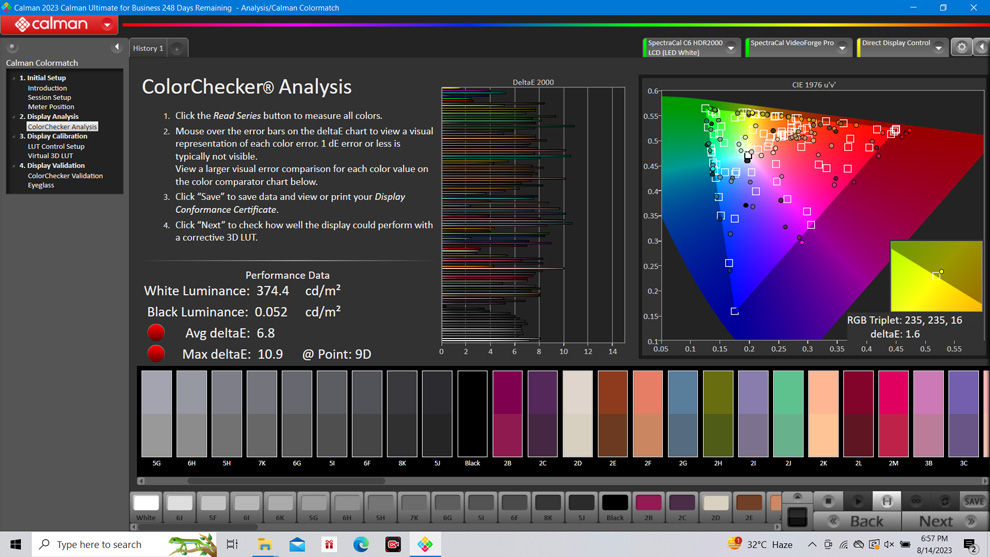
Task: Click the 2M pink comparator swatch
Action: [893, 414]
